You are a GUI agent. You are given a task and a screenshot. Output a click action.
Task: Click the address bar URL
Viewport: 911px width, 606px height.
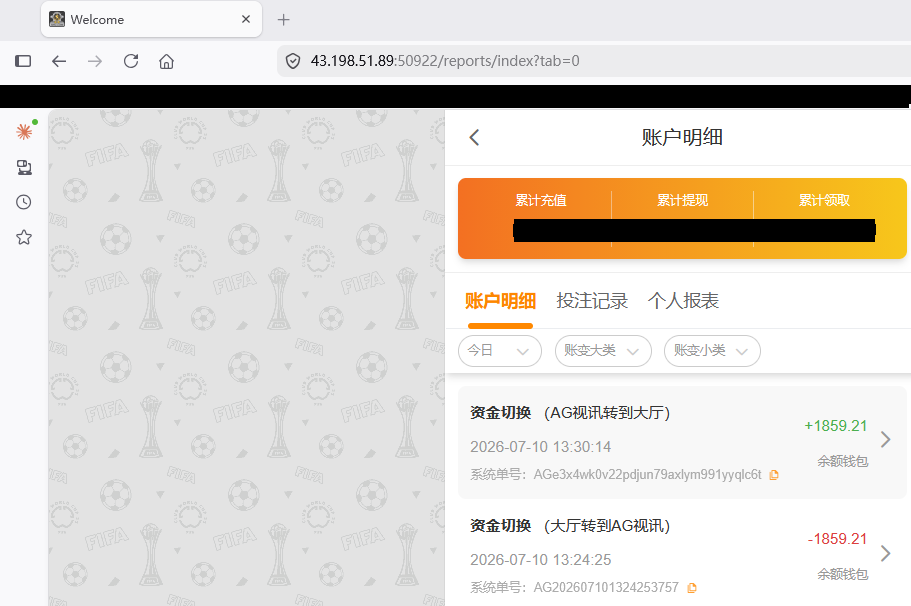click(445, 61)
